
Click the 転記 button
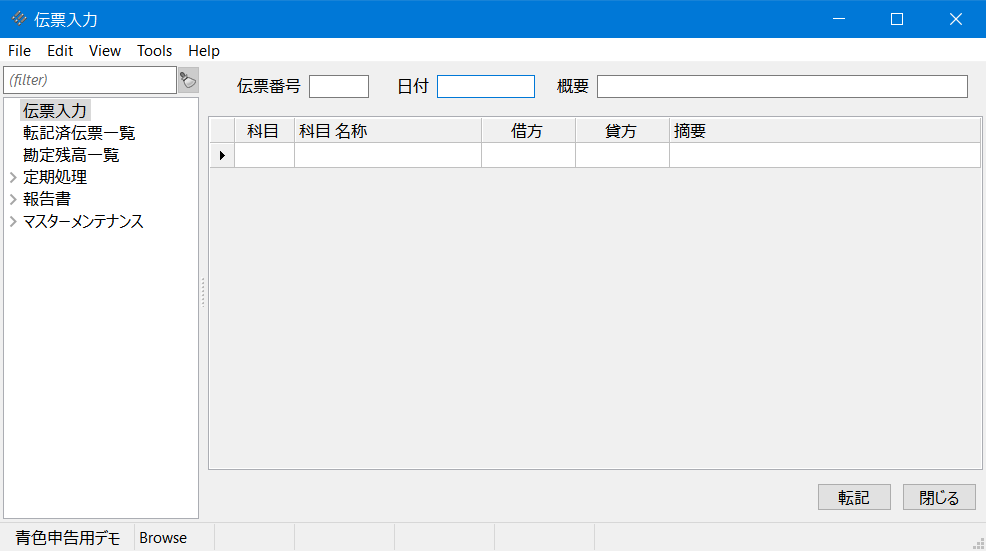coord(853,497)
